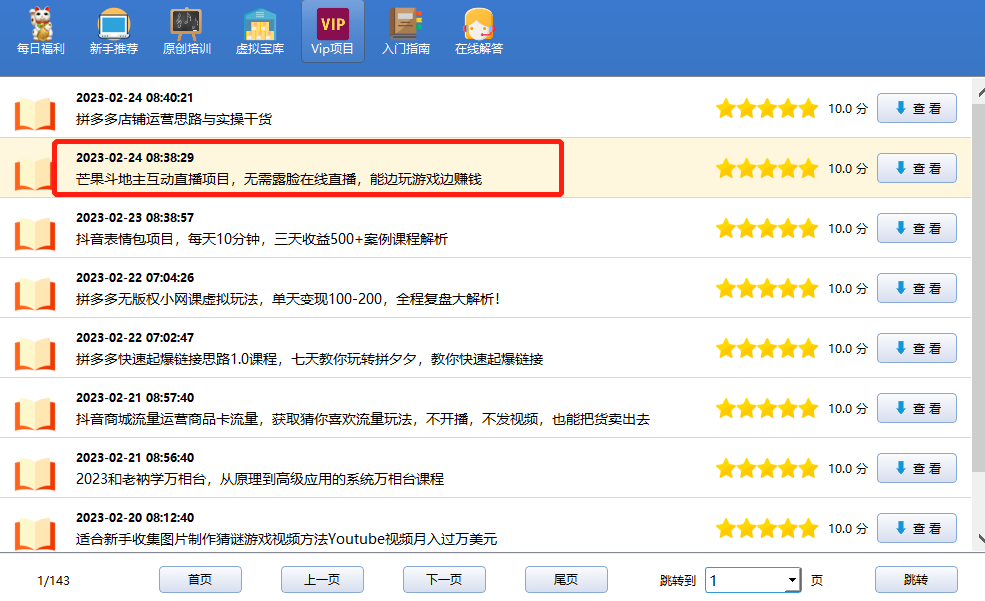Click 查看 for 抖音商城流量运营
Viewport: 985px width, 601px height.
click(x=917, y=408)
